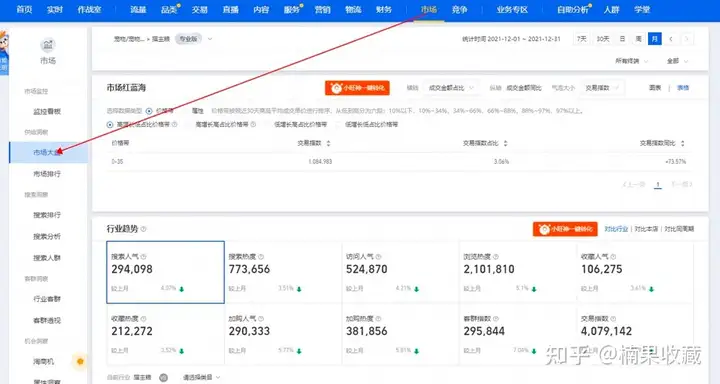Click the 对比行业 link
Image resolution: width=720 pixels, height=384 pixels.
[x=616, y=229]
